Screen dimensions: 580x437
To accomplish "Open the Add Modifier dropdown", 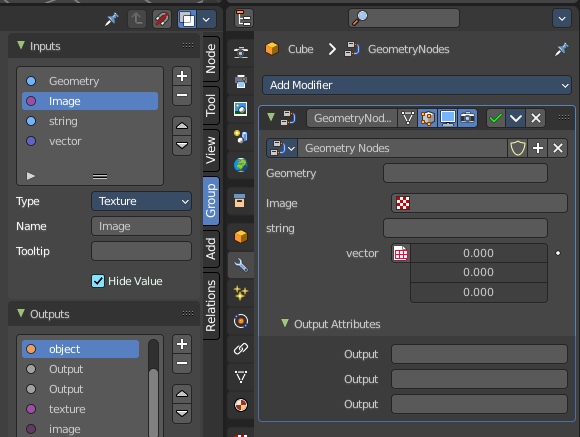I will [x=417, y=85].
